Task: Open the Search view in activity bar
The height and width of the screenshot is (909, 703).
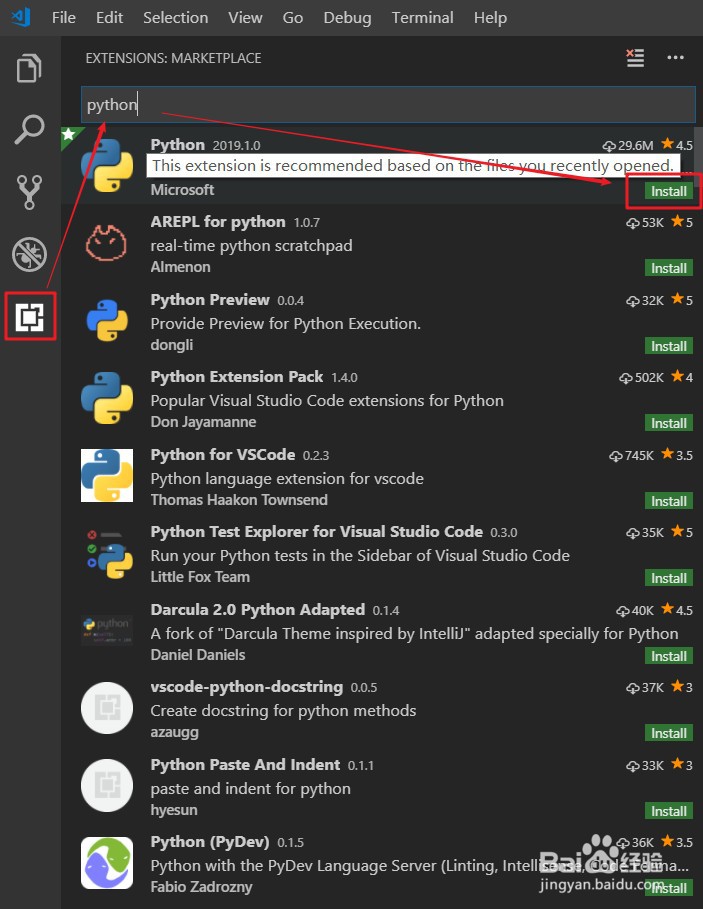Action: pyautogui.click(x=29, y=129)
